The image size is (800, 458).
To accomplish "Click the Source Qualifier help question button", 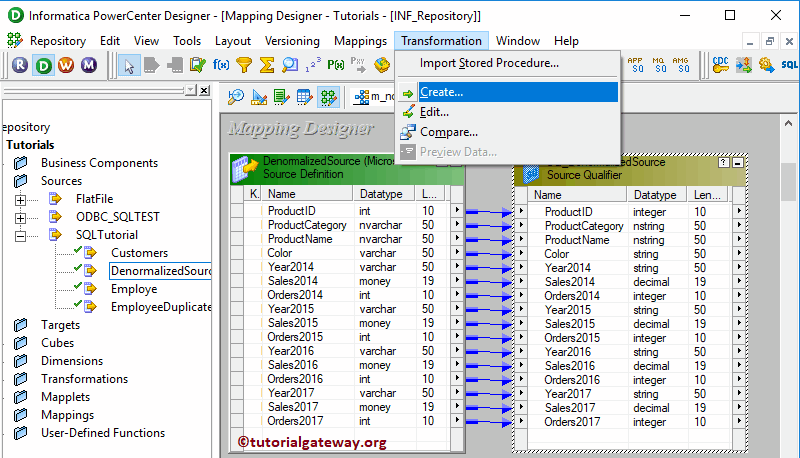I will point(723,163).
